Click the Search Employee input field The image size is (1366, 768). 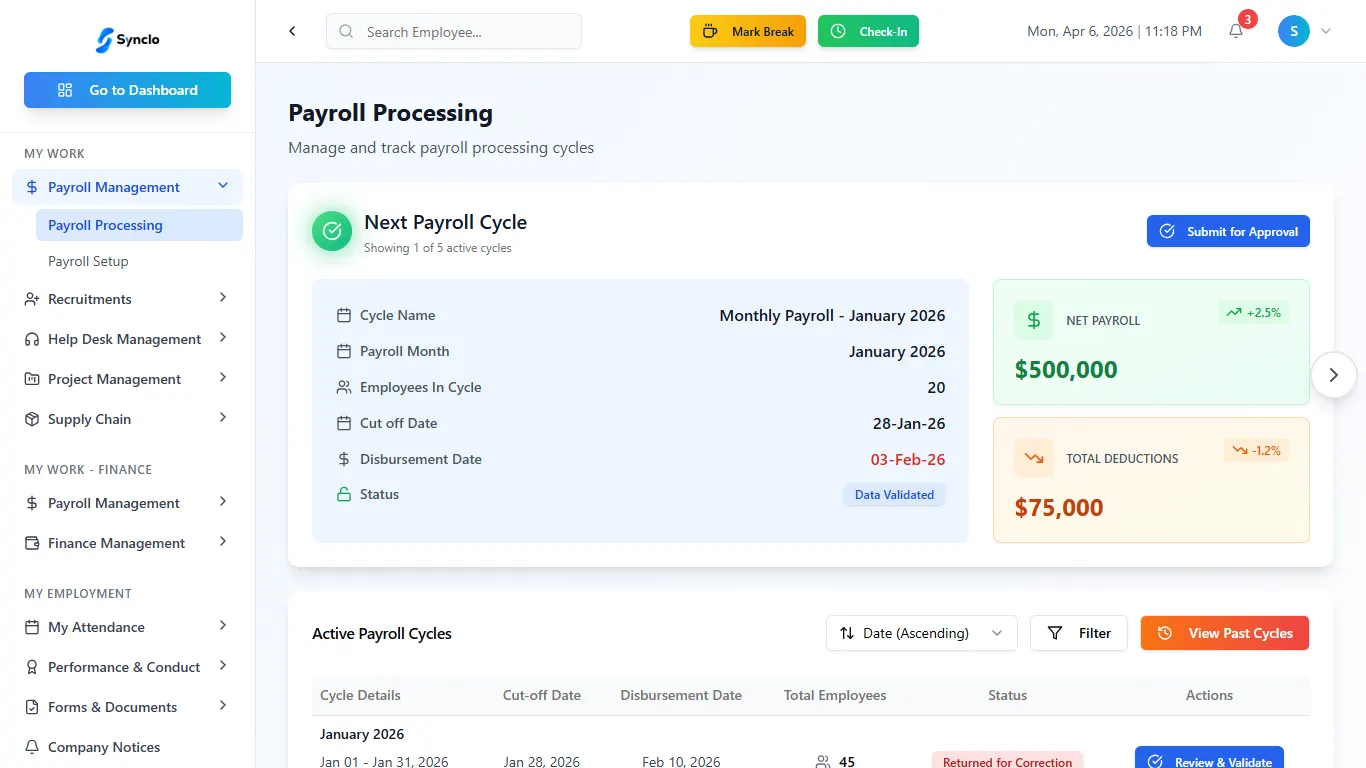click(454, 31)
